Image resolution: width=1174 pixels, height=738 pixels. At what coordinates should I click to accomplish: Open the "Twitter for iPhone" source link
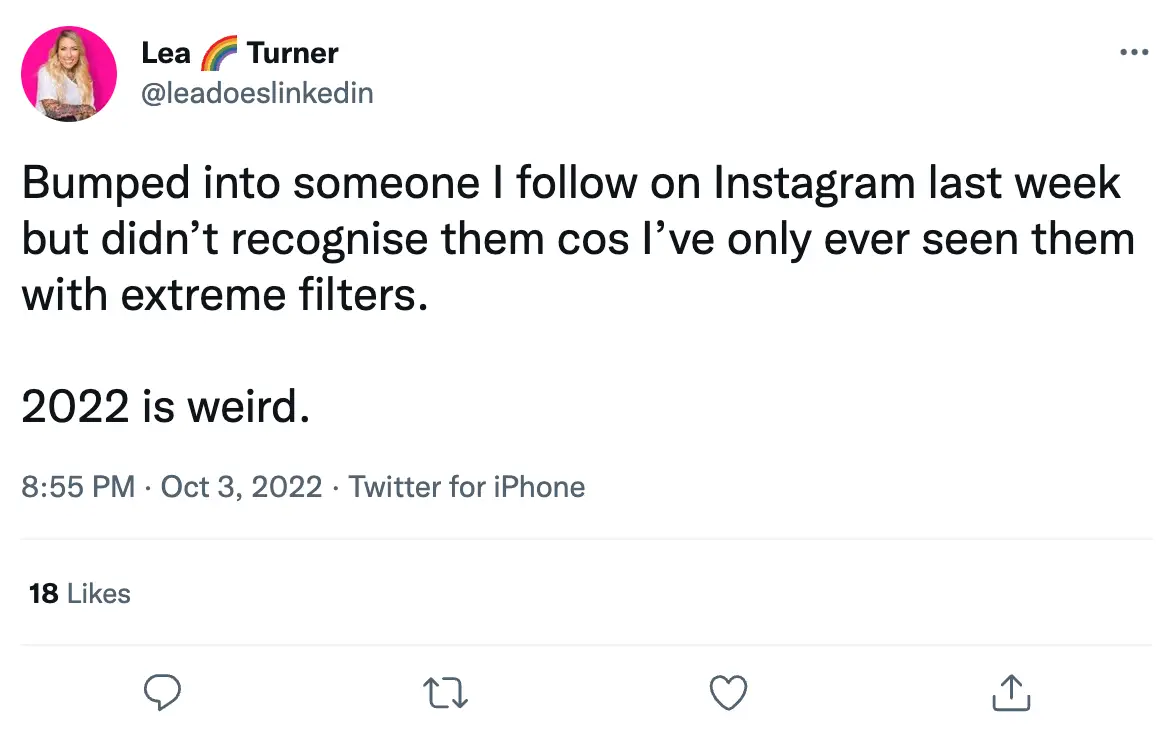[x=467, y=487]
